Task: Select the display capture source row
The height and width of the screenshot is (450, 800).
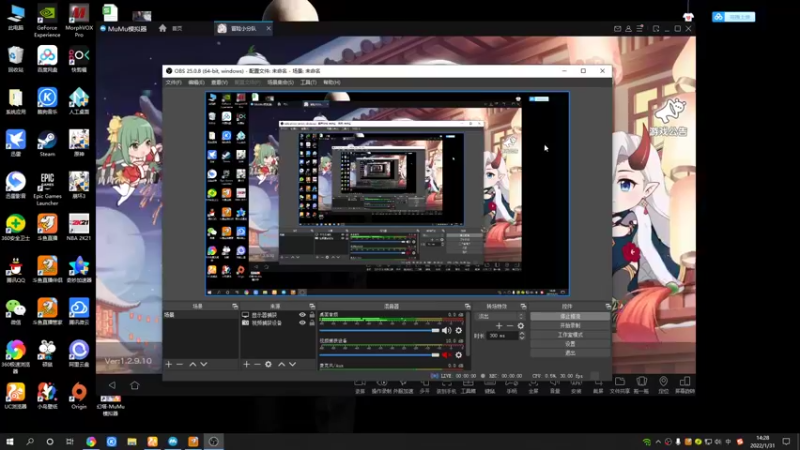Action: tap(278, 315)
